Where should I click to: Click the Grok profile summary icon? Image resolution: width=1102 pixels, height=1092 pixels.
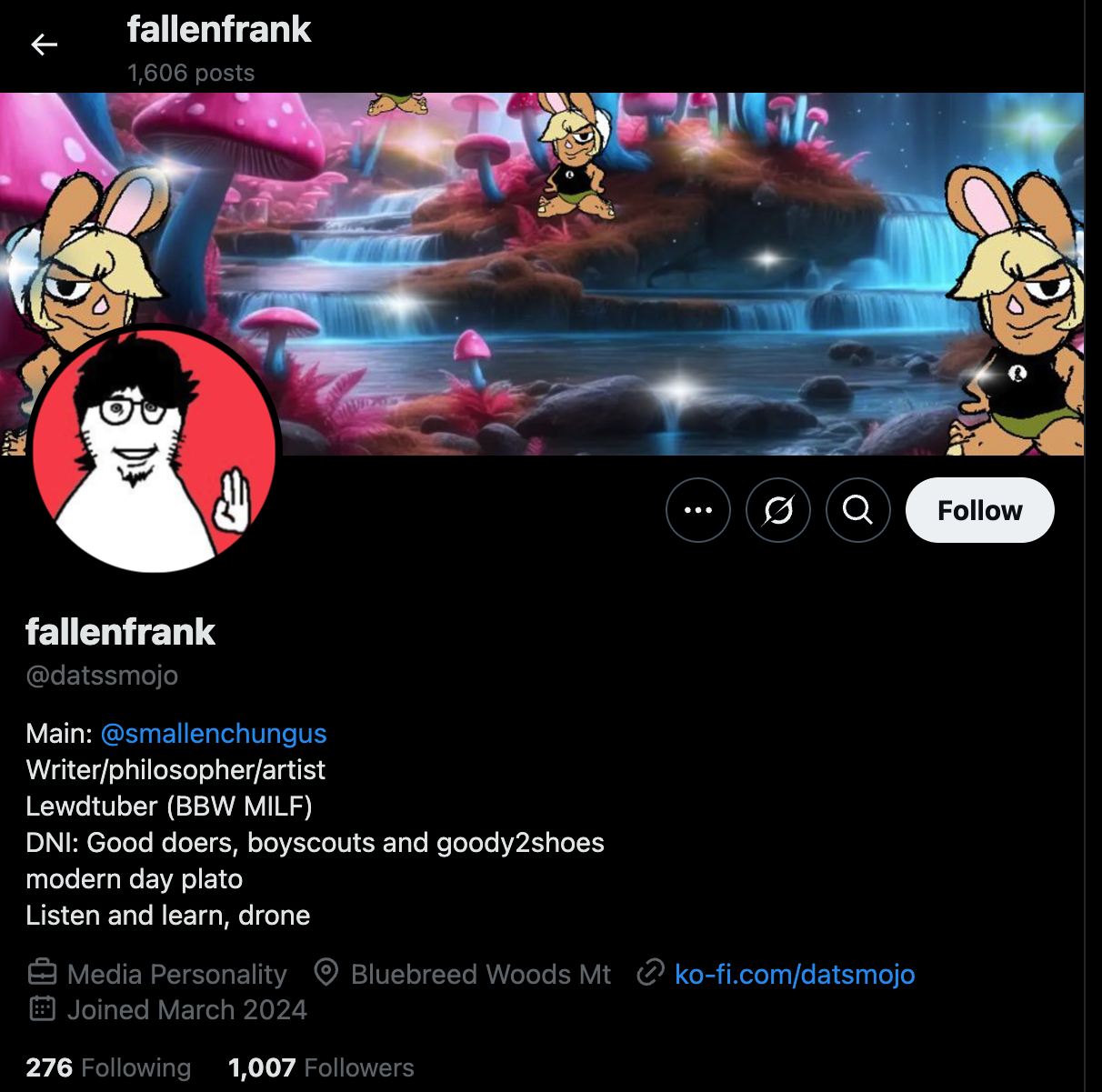click(x=778, y=510)
